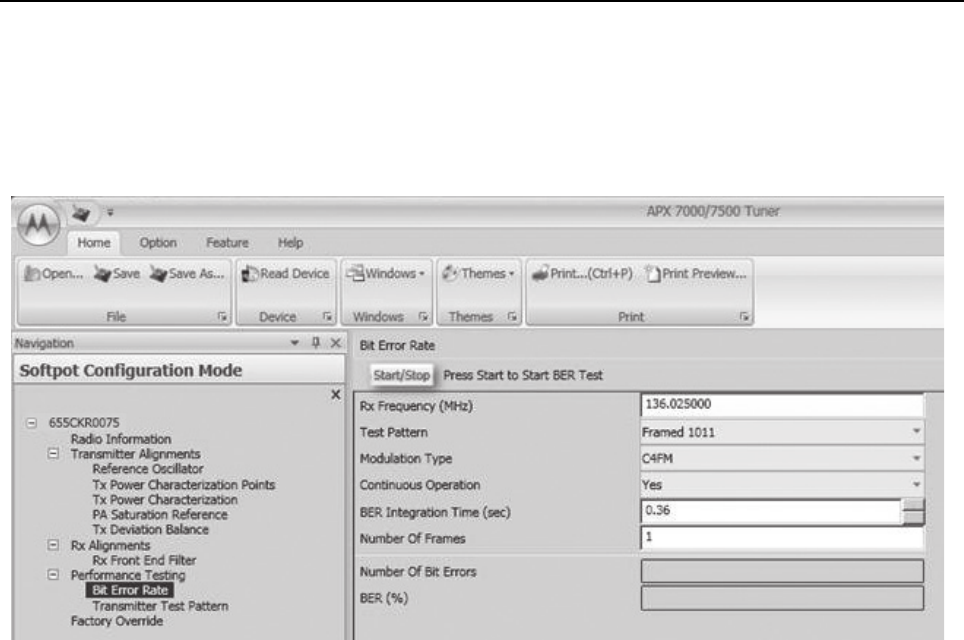This screenshot has height=640, width=964.
Task: Open the quick access toolbar customize arrow
Action: (111, 212)
